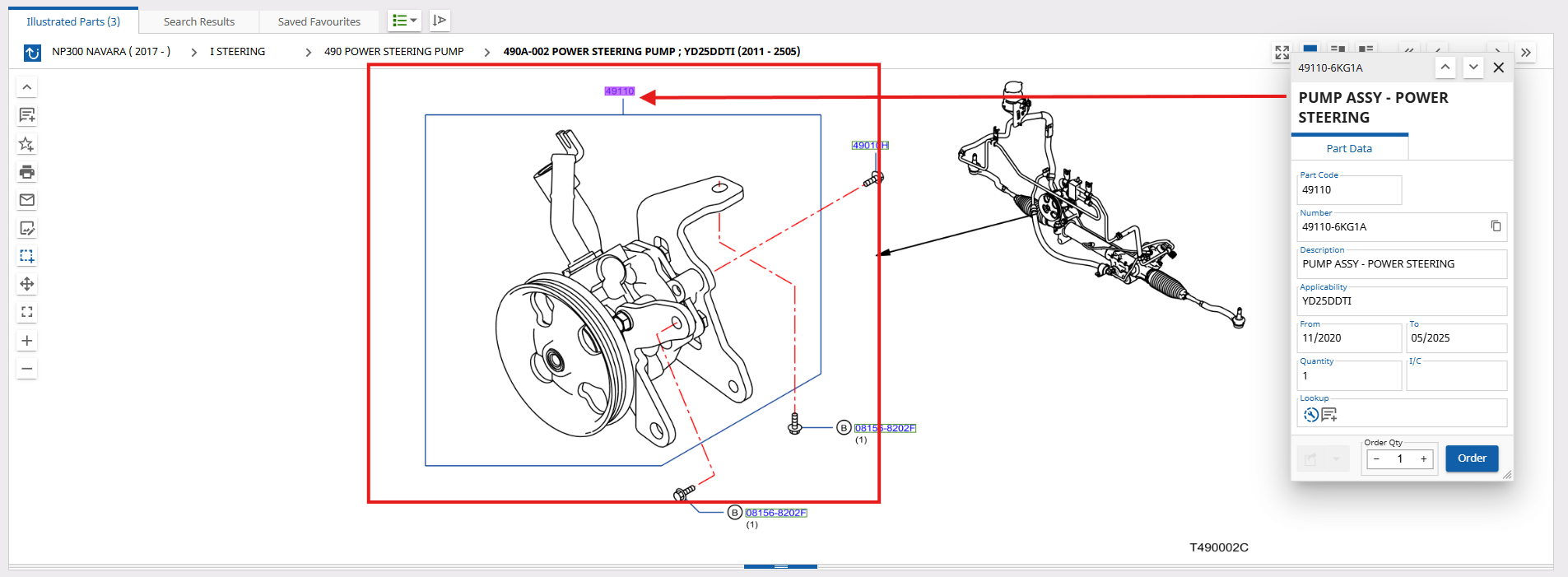This screenshot has width=1568, height=577.
Task: Go to next part with down chevron
Action: tap(1473, 67)
